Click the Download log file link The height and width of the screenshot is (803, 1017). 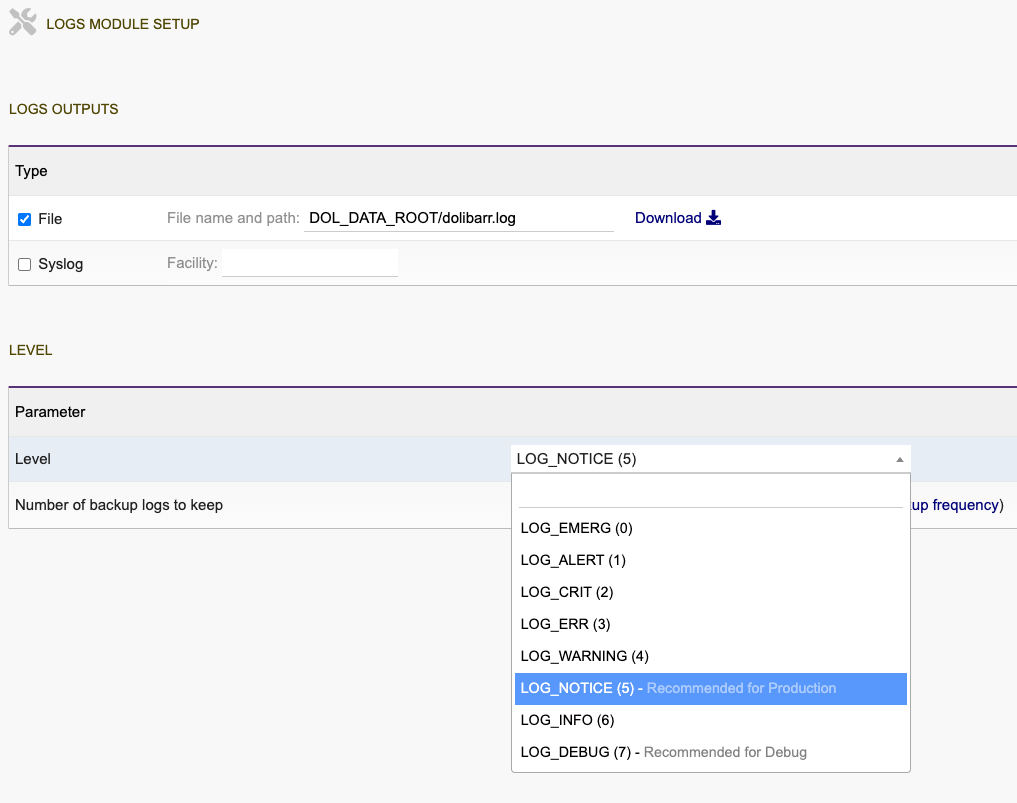(x=667, y=218)
